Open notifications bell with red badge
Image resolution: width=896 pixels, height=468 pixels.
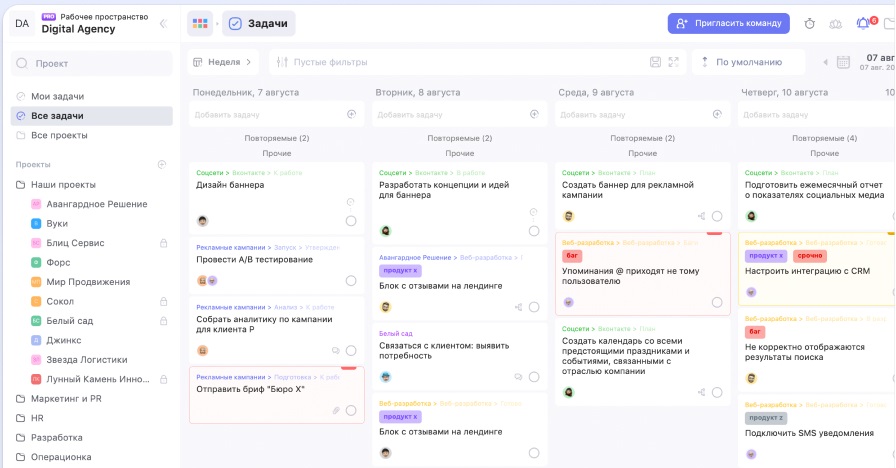click(x=863, y=23)
